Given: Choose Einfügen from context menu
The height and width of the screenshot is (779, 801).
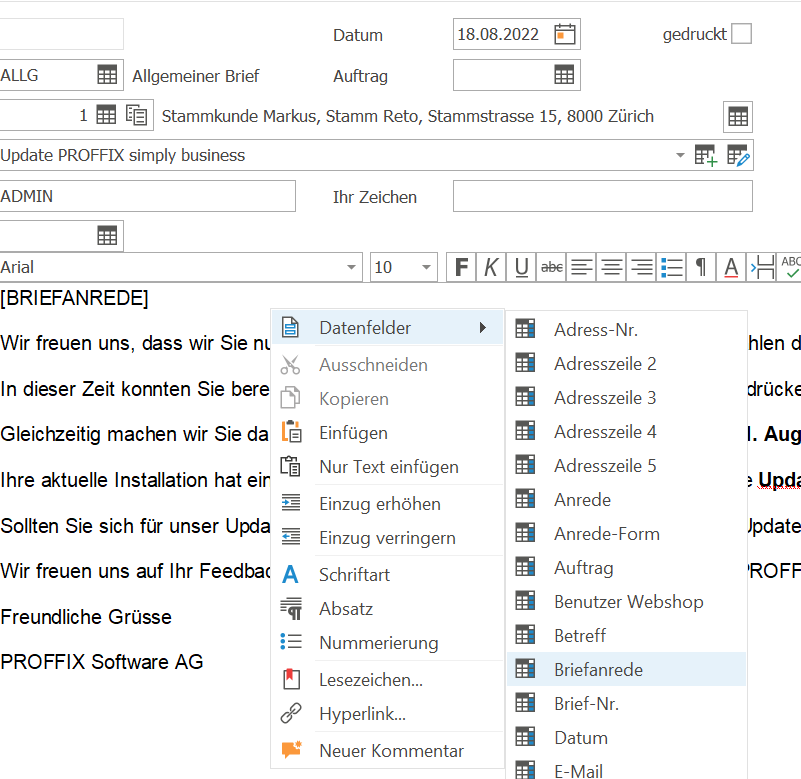Looking at the screenshot, I should click(x=388, y=433).
